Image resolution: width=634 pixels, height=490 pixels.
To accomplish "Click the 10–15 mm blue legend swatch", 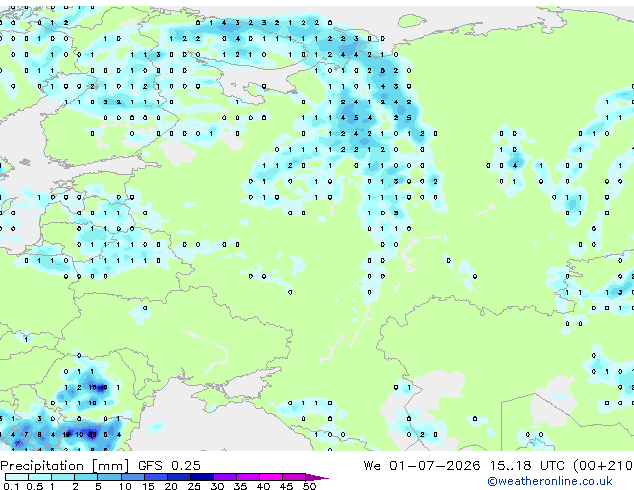I will 133,477.
